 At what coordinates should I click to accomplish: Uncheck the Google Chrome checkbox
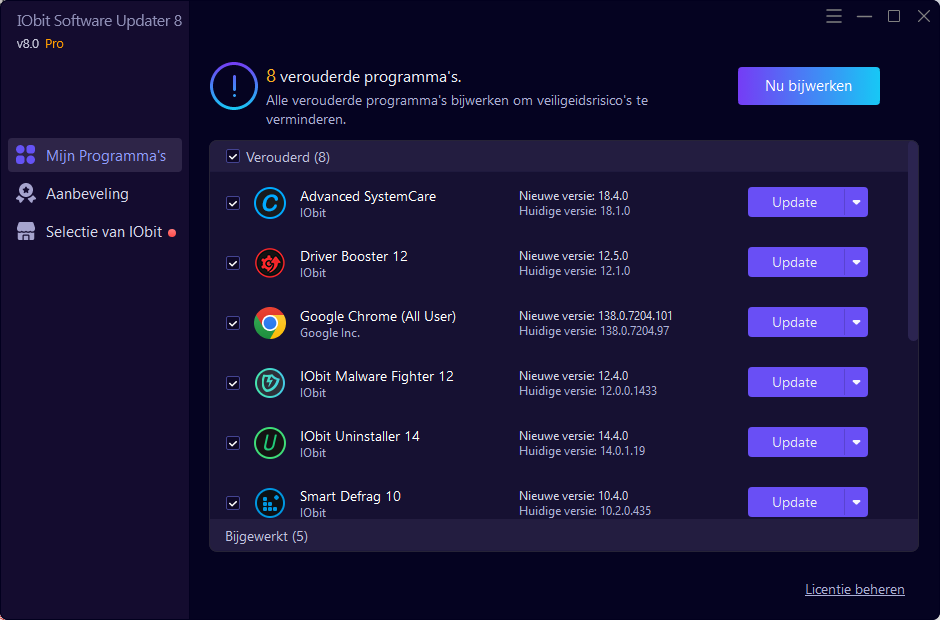click(233, 323)
